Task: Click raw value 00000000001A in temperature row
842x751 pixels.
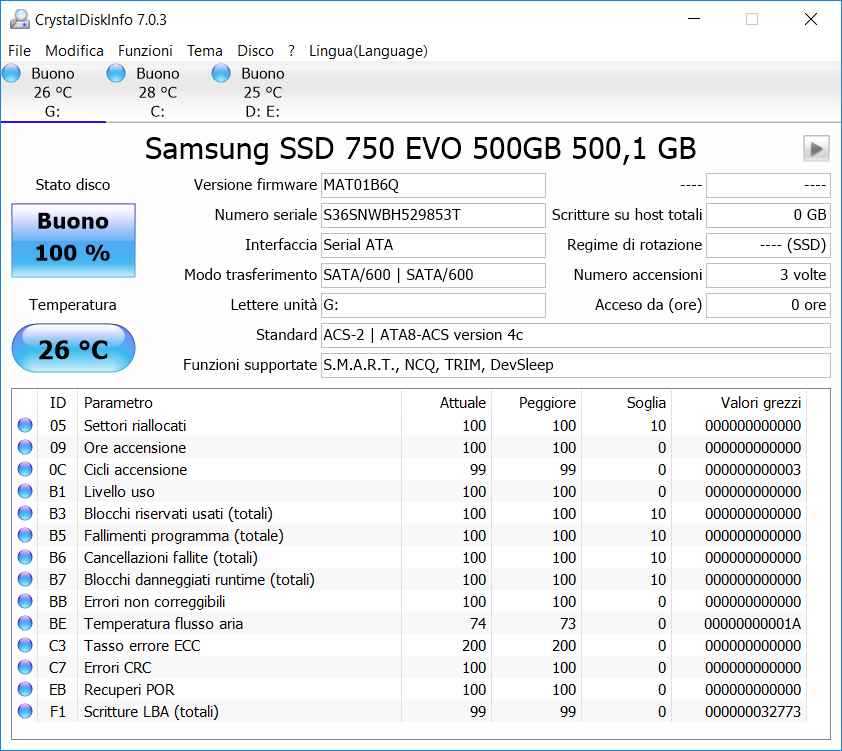Action: [x=752, y=624]
